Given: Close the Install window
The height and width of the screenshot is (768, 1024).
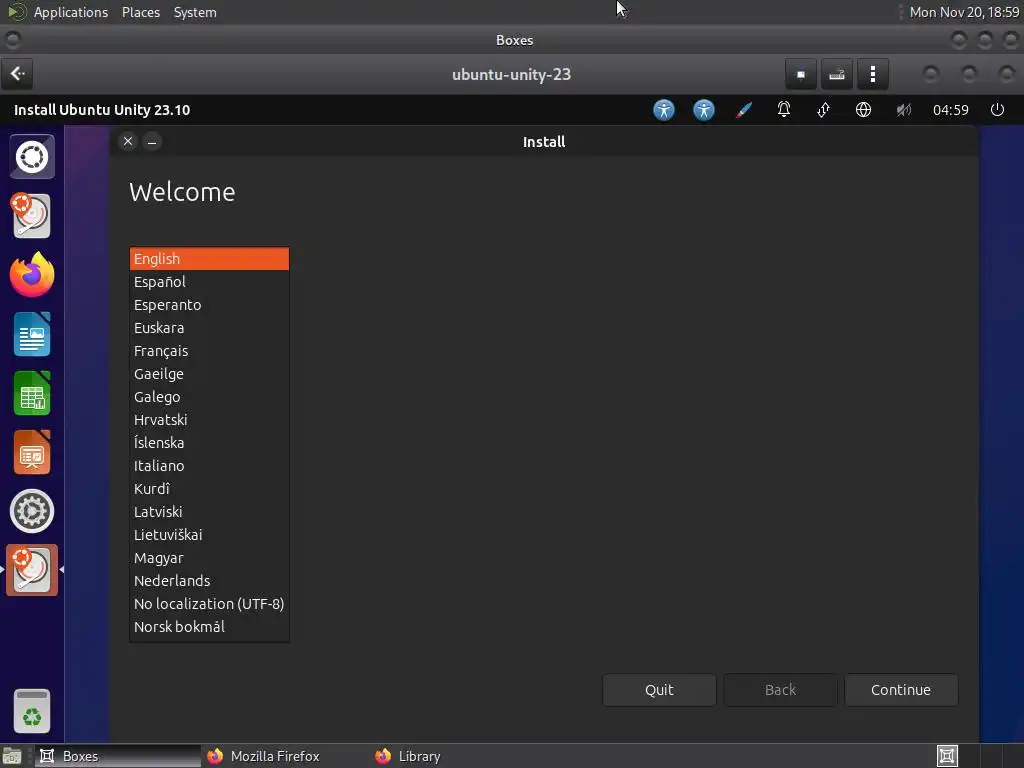Looking at the screenshot, I should pos(128,141).
